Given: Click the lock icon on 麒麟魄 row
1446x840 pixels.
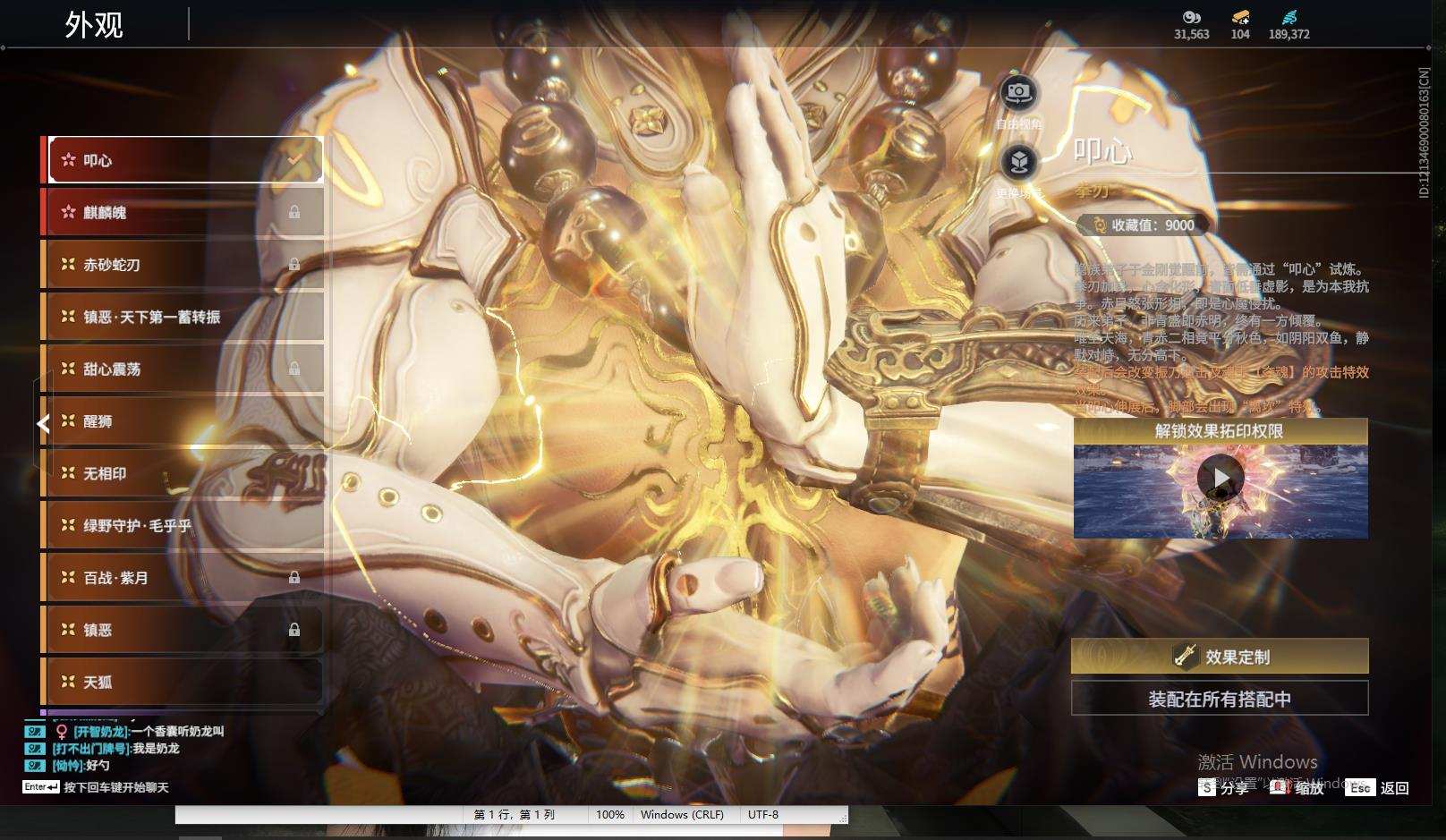Looking at the screenshot, I should point(294,212).
